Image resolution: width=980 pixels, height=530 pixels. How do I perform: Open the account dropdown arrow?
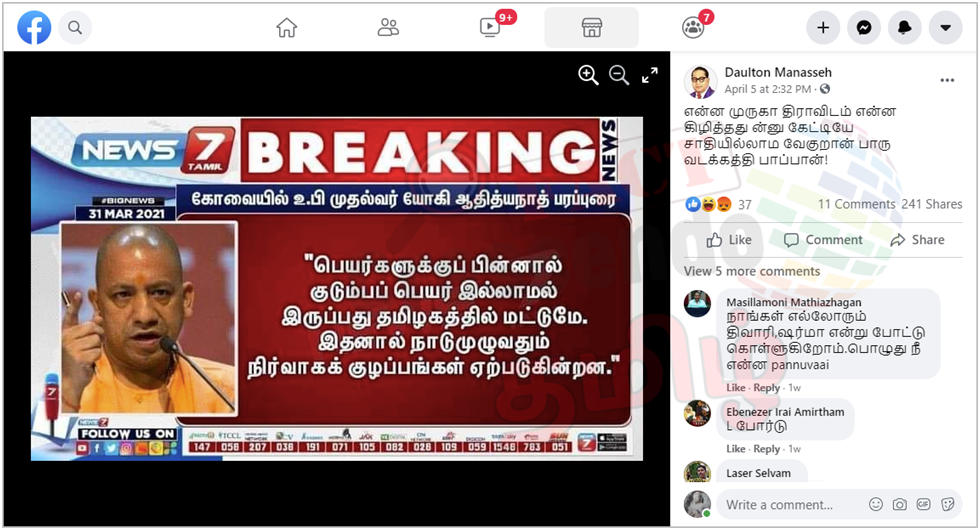point(946,28)
